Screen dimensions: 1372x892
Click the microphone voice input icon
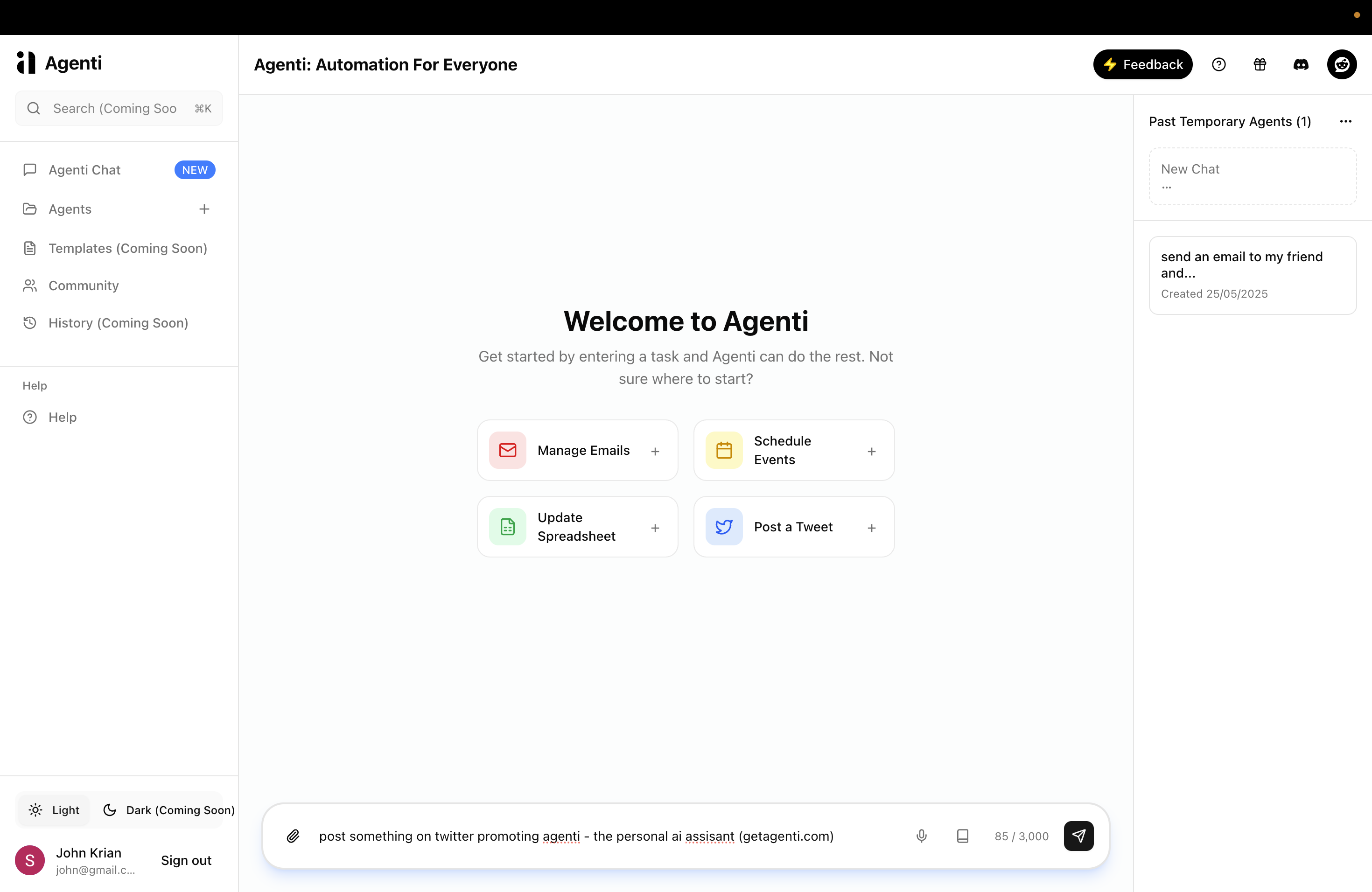tap(921, 836)
